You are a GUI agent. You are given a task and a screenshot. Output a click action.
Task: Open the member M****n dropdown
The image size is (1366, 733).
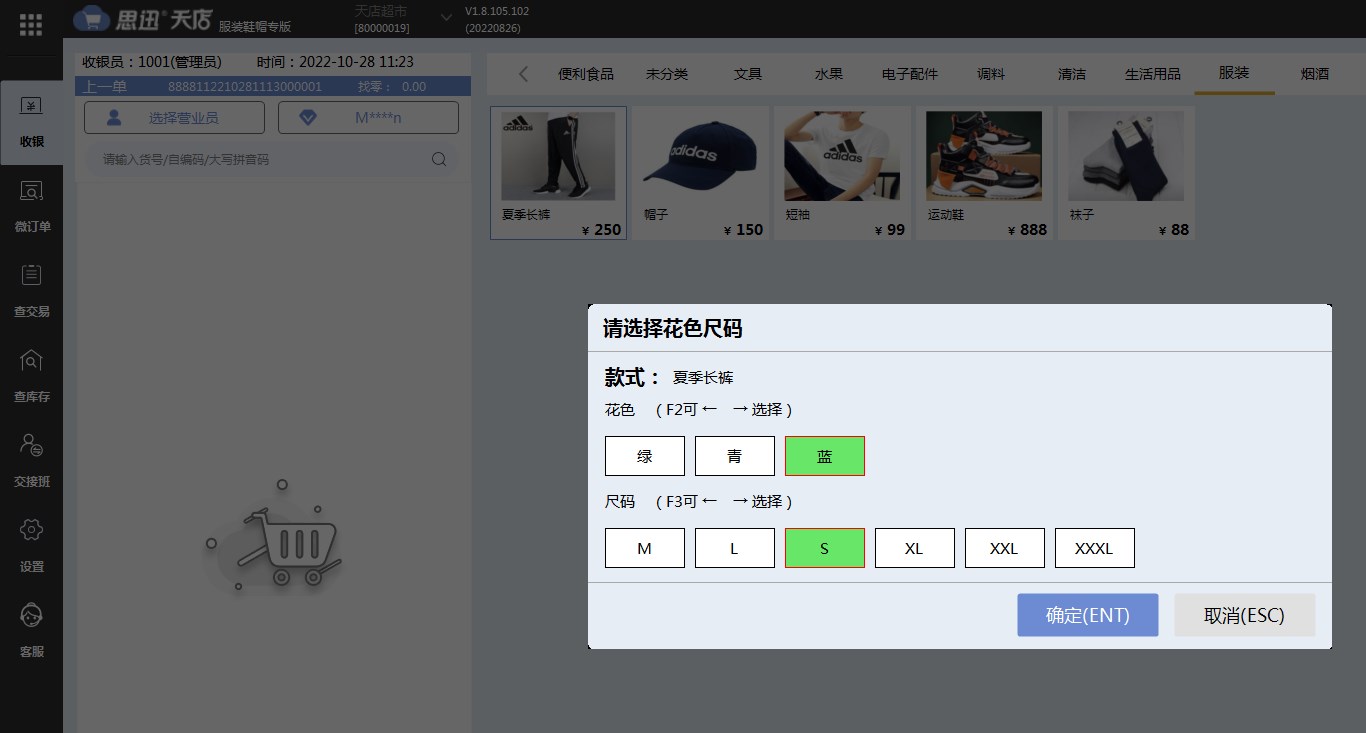pyautogui.click(x=368, y=117)
